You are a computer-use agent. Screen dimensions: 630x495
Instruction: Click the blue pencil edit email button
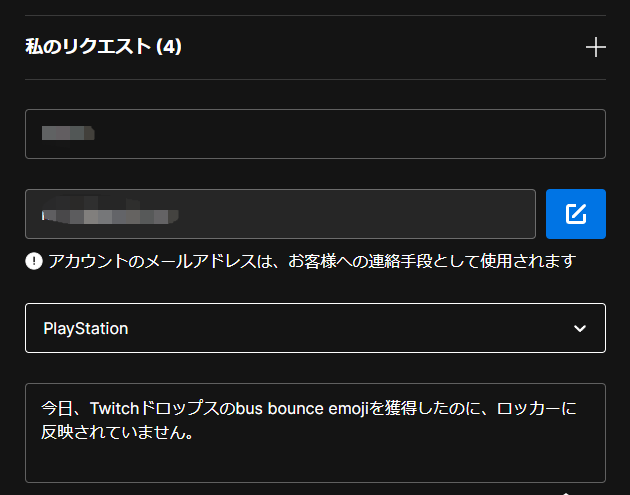(575, 214)
